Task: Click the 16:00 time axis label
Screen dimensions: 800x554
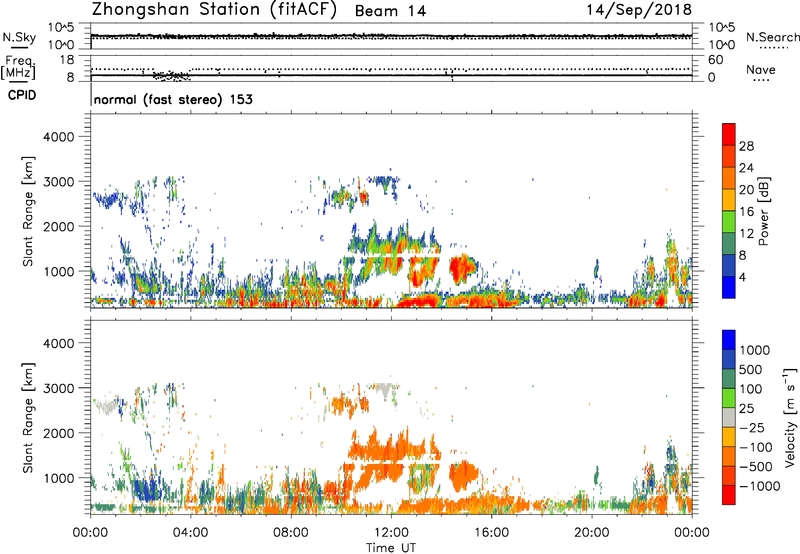Action: (x=492, y=533)
